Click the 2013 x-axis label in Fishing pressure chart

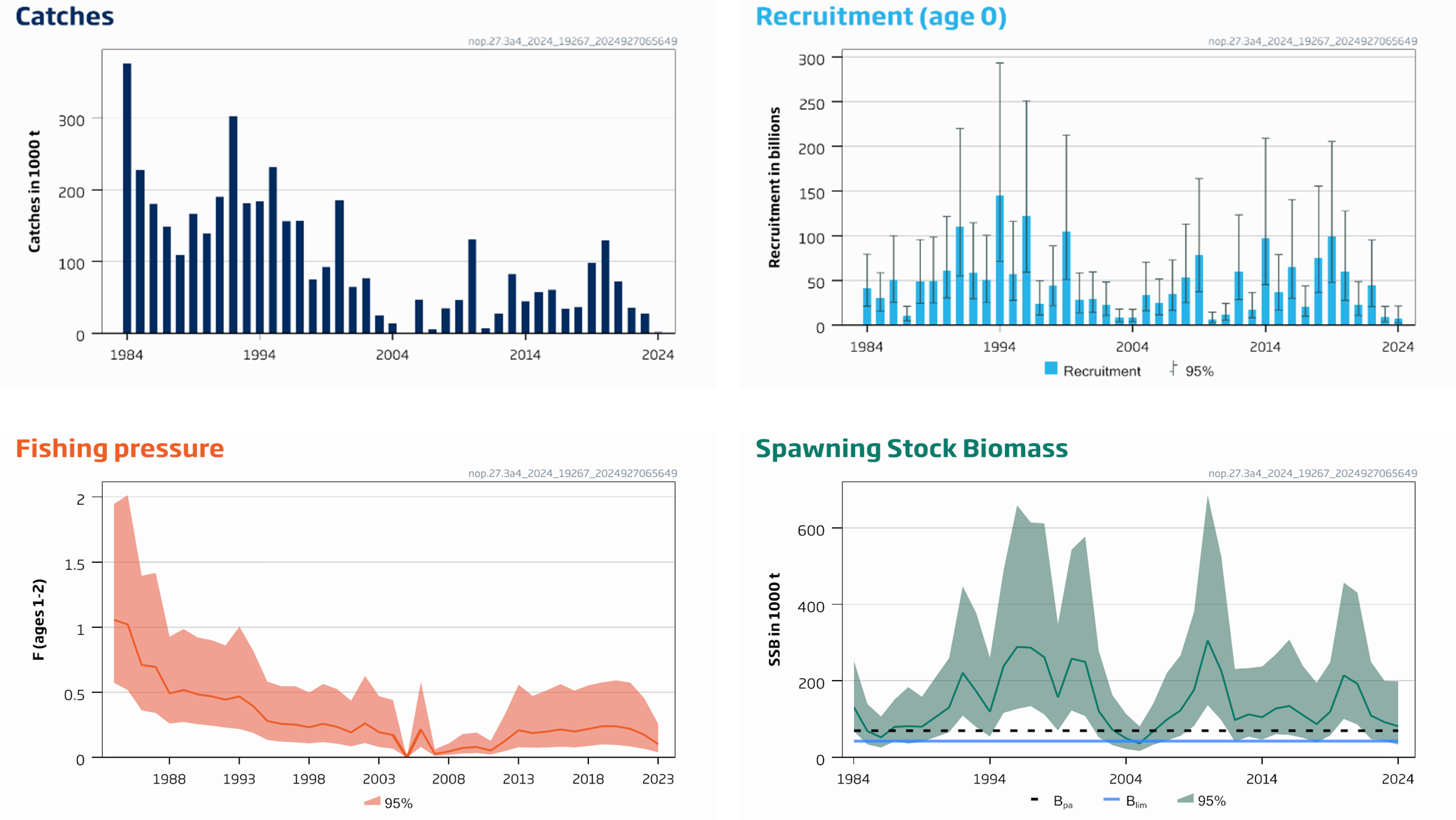coord(518,779)
